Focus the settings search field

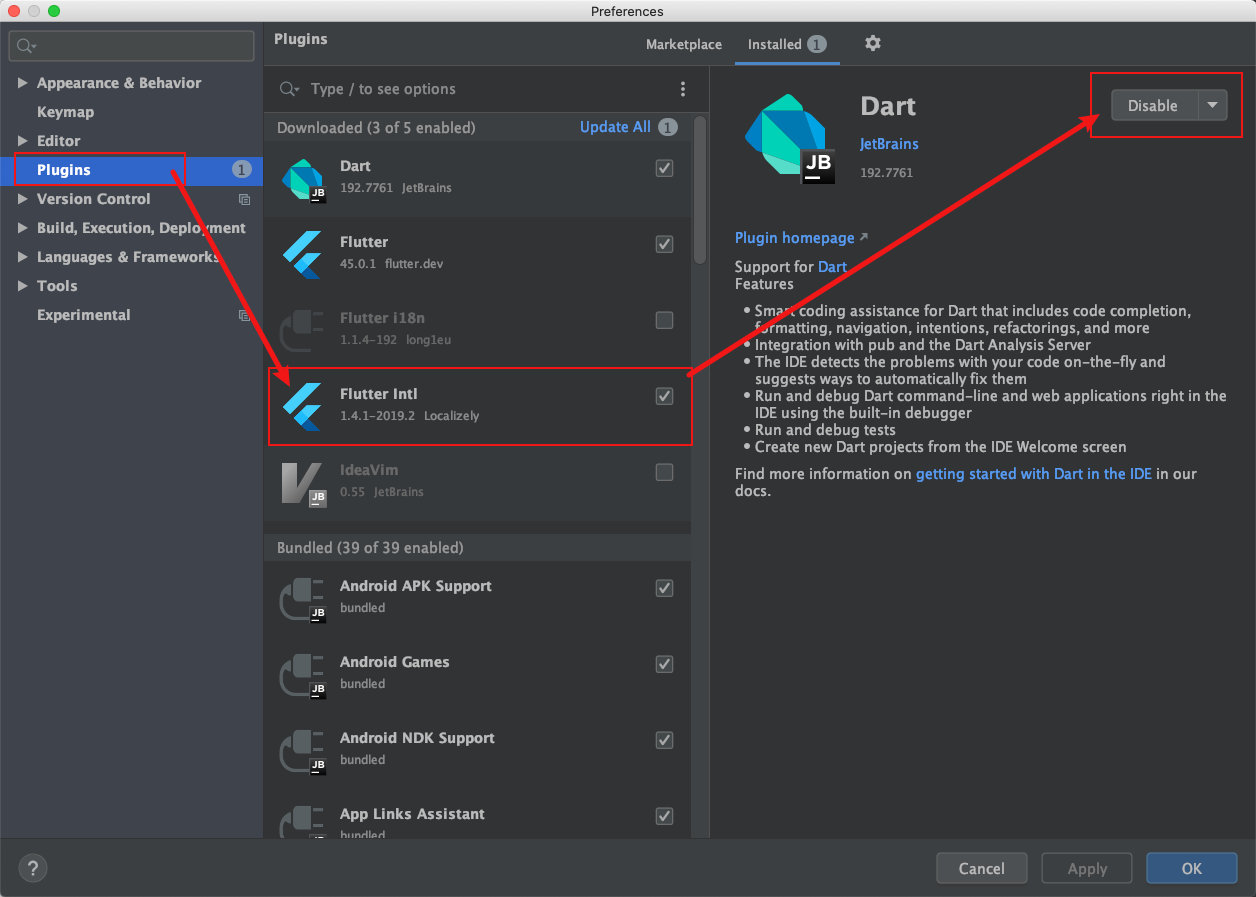pos(132,46)
